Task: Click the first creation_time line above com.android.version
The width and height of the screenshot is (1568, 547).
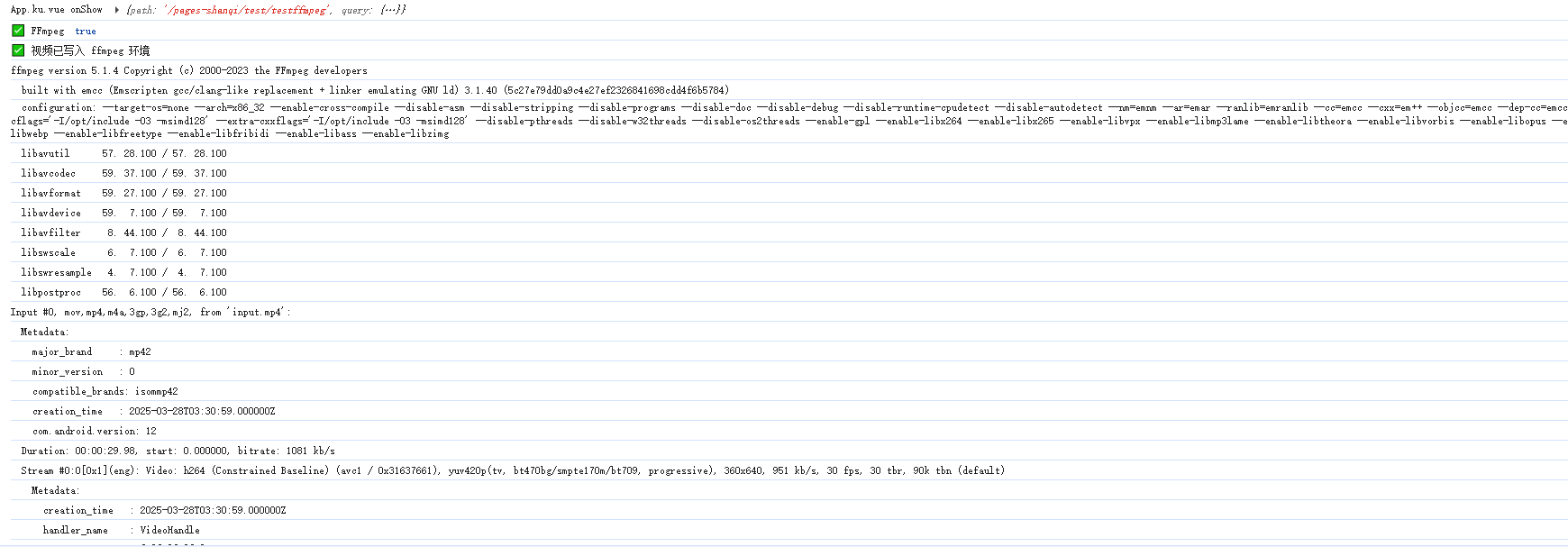Action: pyautogui.click(x=153, y=411)
